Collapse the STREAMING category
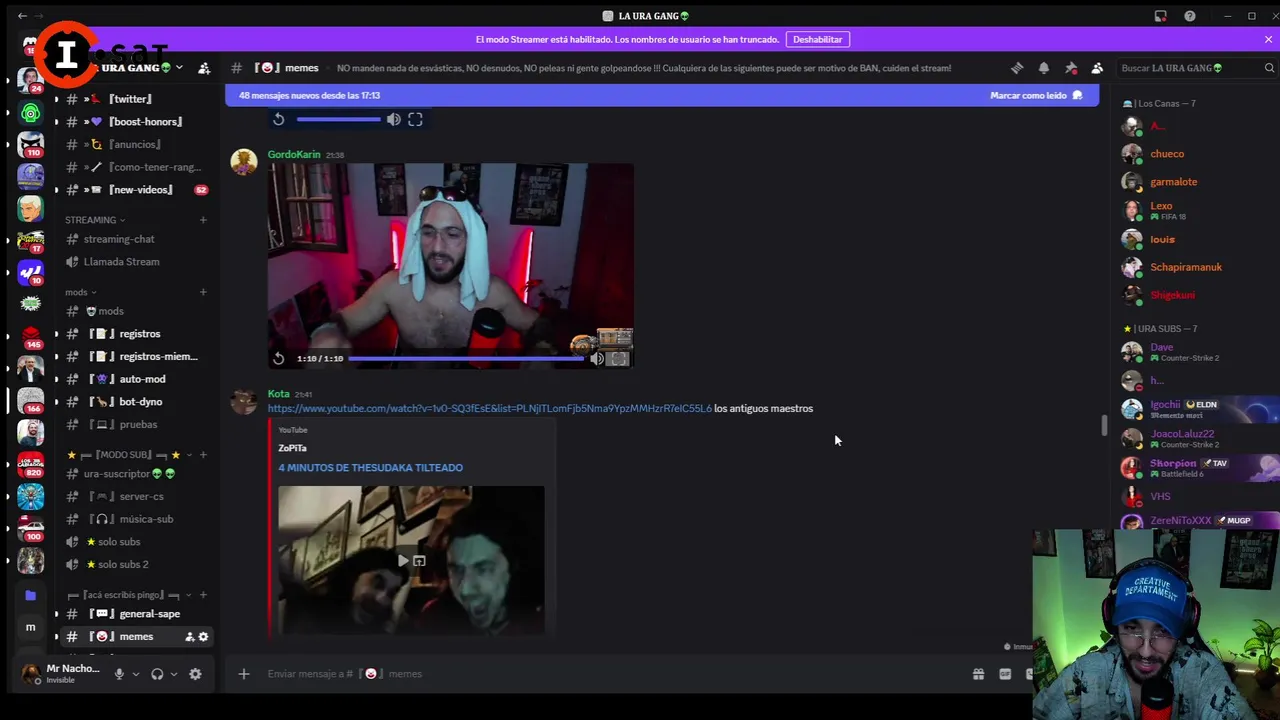 pyautogui.click(x=95, y=220)
